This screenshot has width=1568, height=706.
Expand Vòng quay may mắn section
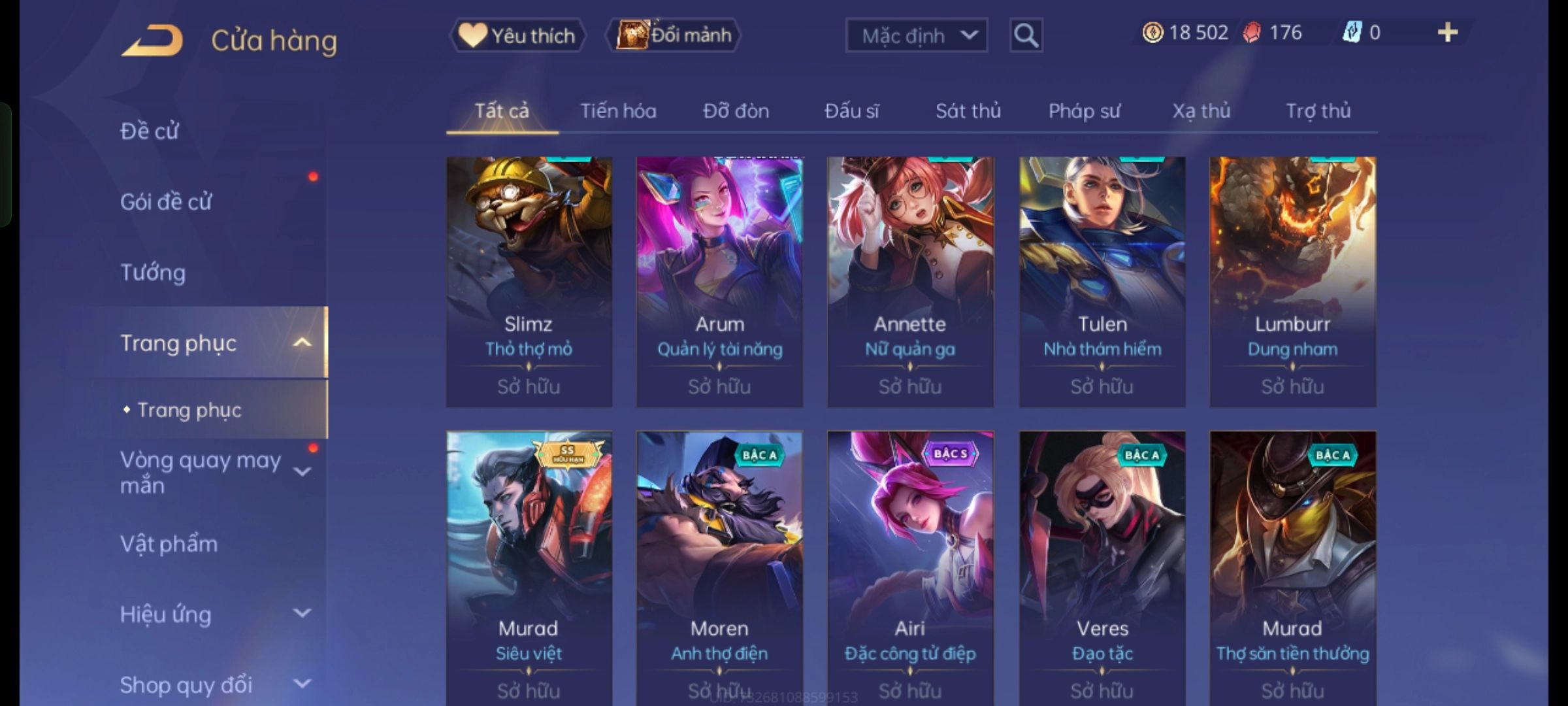pos(302,472)
